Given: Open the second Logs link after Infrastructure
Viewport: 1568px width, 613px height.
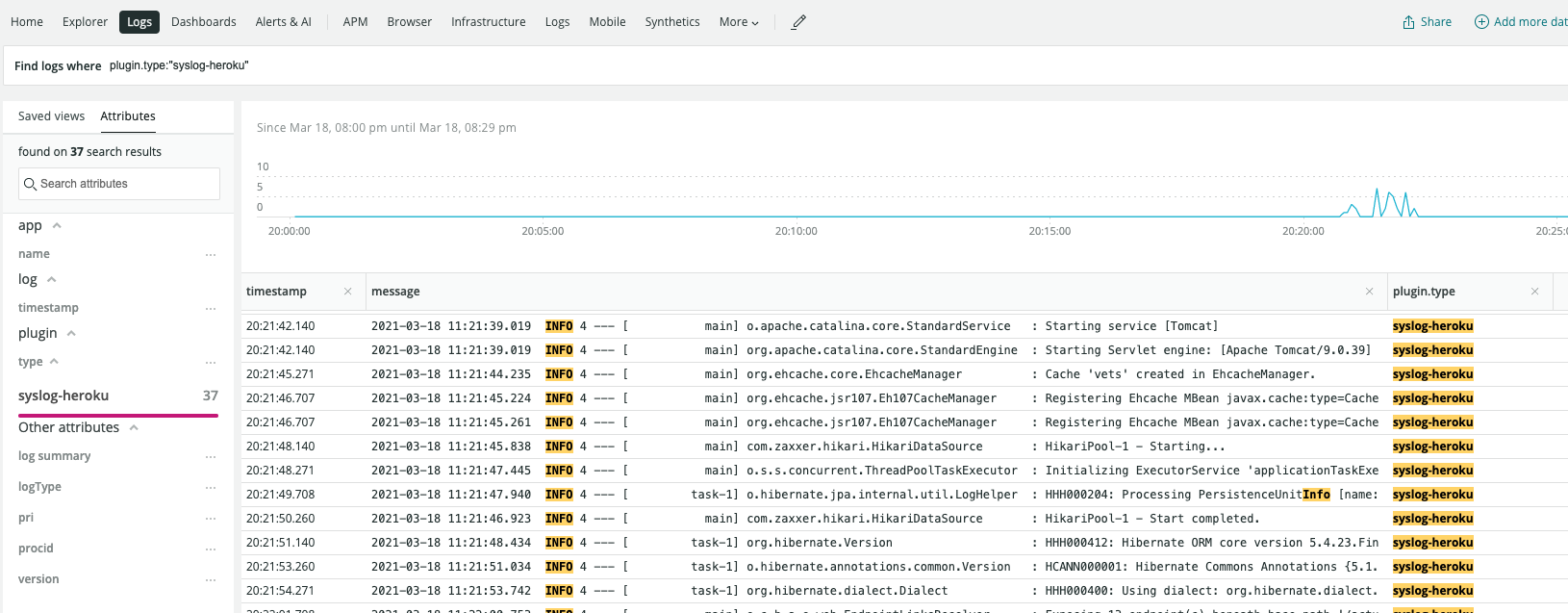Looking at the screenshot, I should (558, 22).
